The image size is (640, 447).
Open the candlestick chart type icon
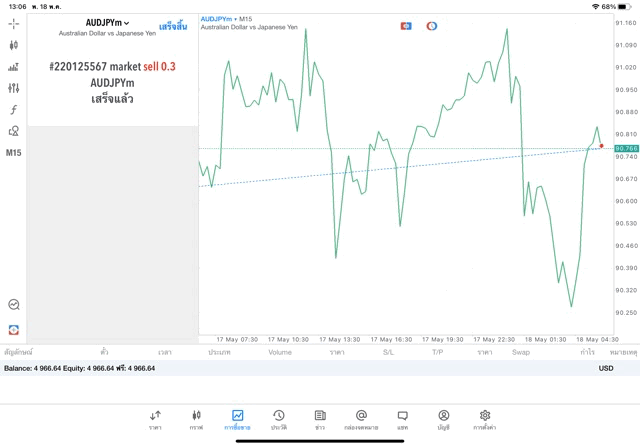(x=13, y=45)
